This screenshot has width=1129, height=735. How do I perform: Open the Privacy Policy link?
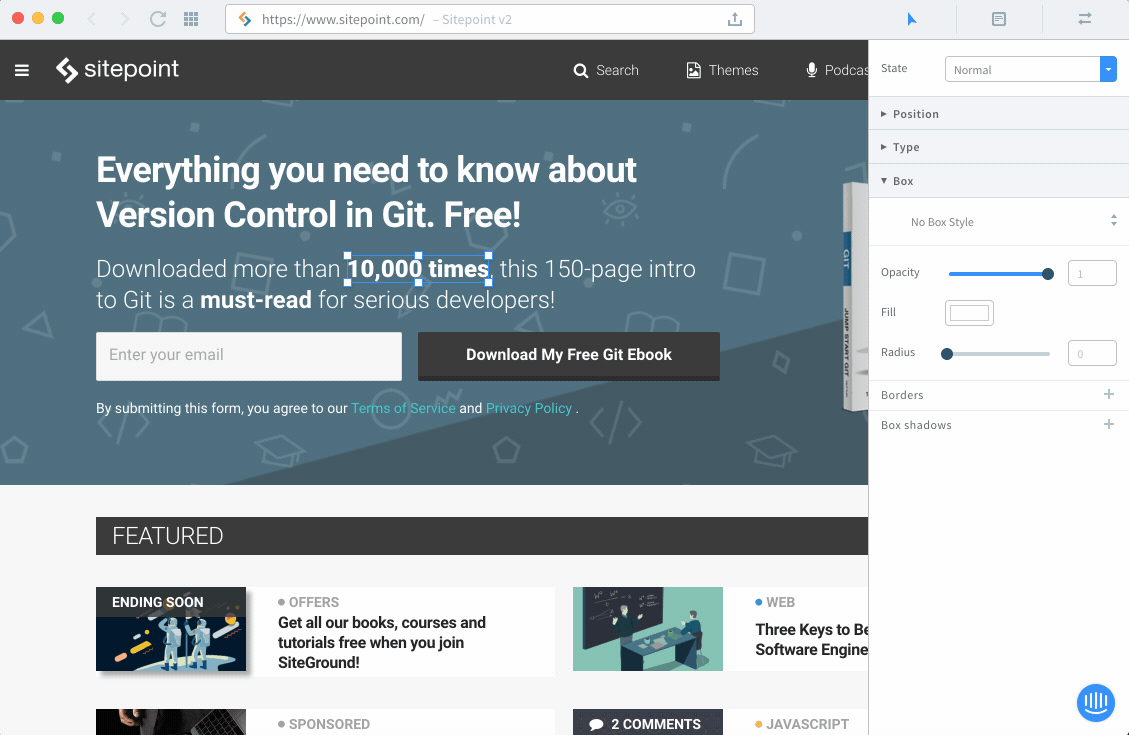coord(528,408)
